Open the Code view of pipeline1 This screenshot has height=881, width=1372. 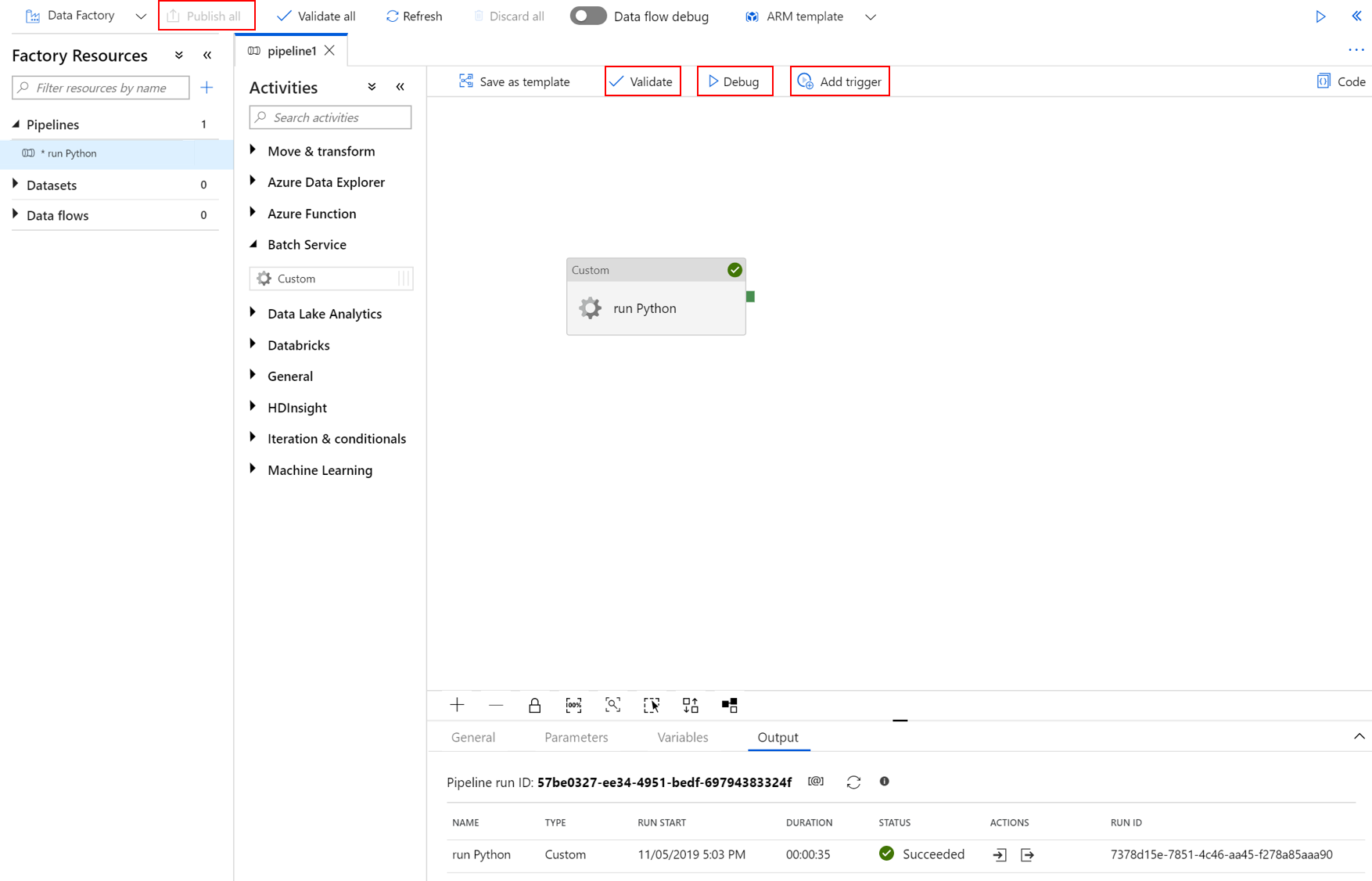[x=1340, y=81]
